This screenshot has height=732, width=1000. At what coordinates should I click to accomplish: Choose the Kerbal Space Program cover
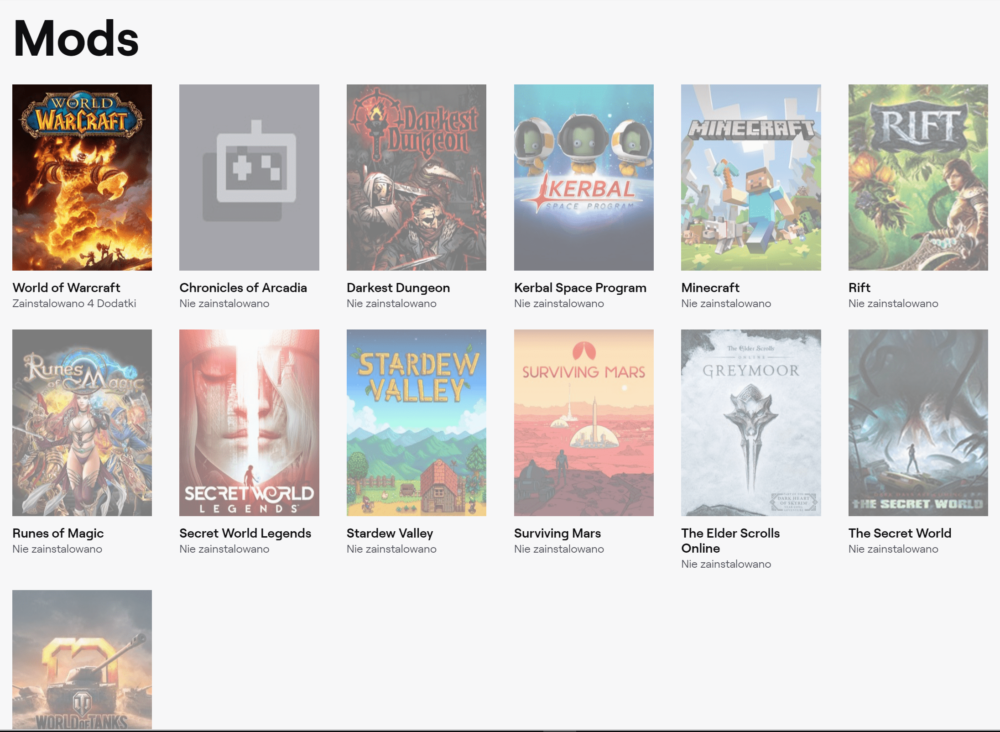tap(584, 177)
